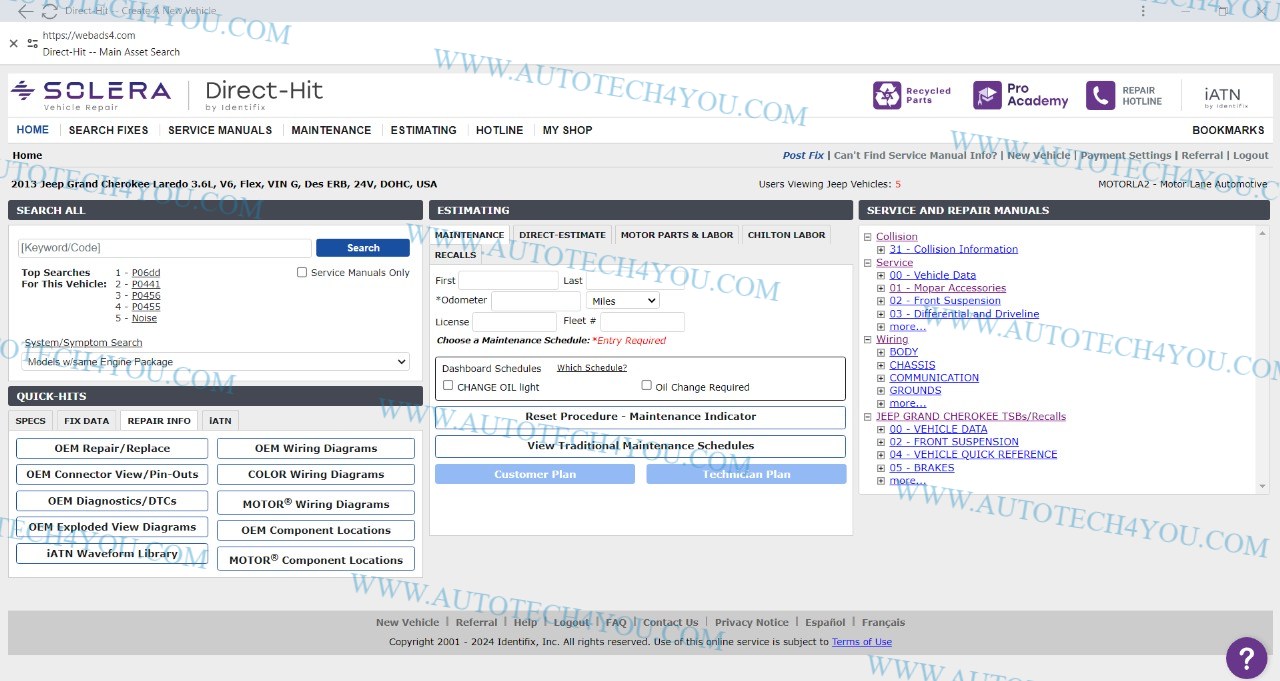The height and width of the screenshot is (681, 1280).
Task: Click the blue Search button
Action: pyautogui.click(x=363, y=248)
